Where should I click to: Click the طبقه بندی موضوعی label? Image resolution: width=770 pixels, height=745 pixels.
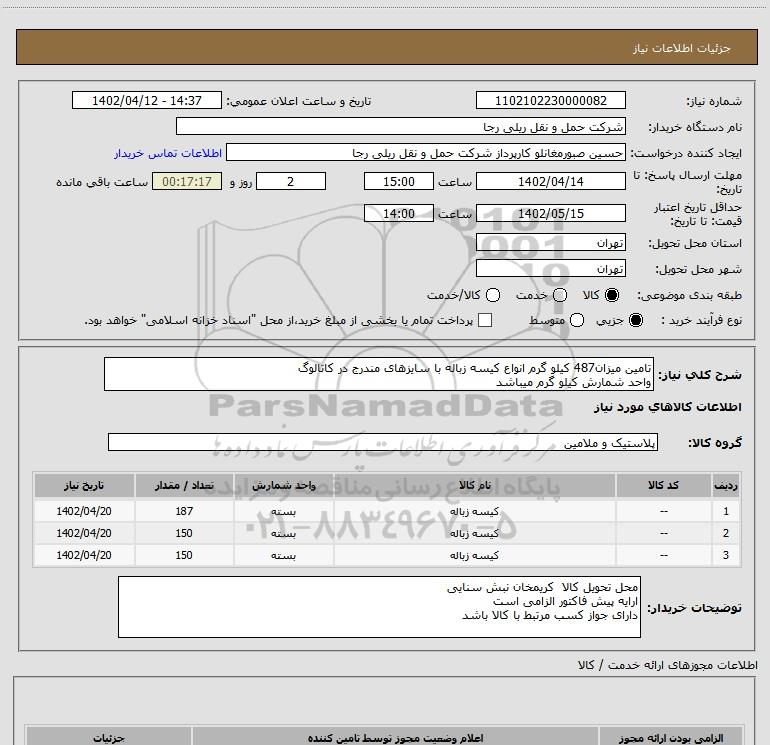click(689, 296)
